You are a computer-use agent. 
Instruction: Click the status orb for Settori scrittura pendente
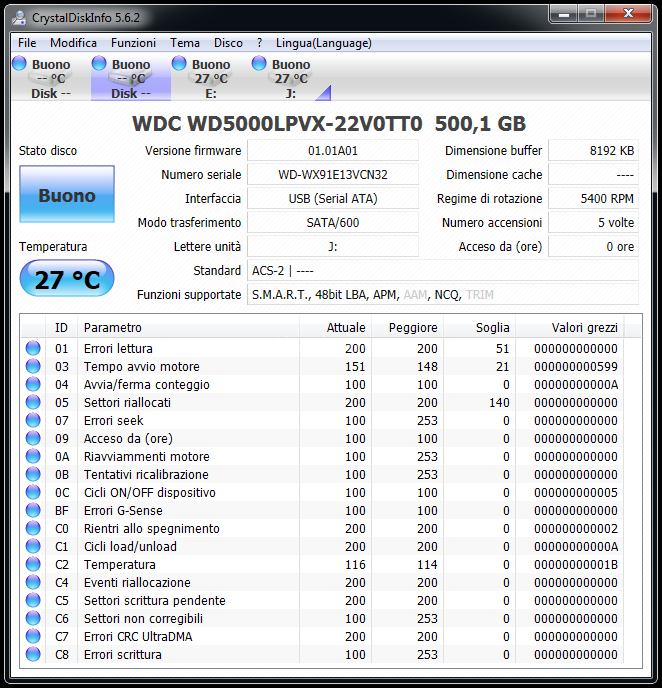click(x=33, y=600)
